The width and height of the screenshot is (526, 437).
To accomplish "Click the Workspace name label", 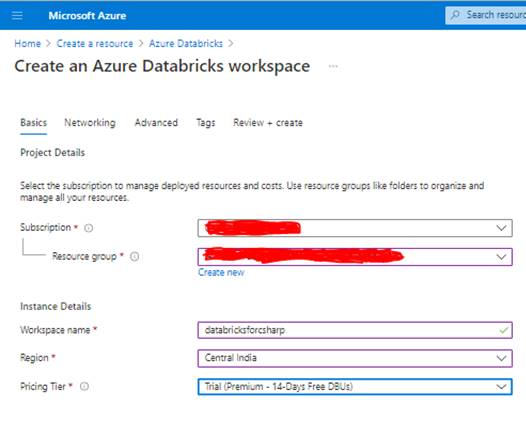I will pos(55,330).
